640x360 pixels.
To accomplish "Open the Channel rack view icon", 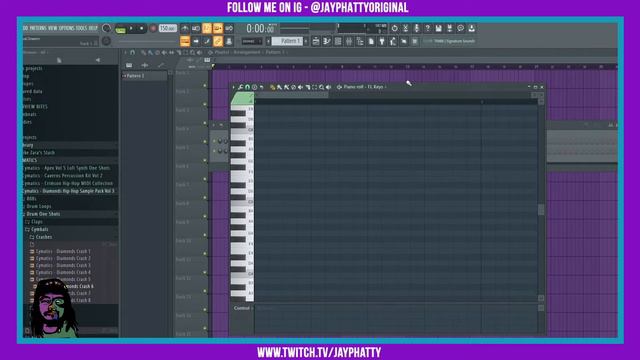I will (x=338, y=41).
